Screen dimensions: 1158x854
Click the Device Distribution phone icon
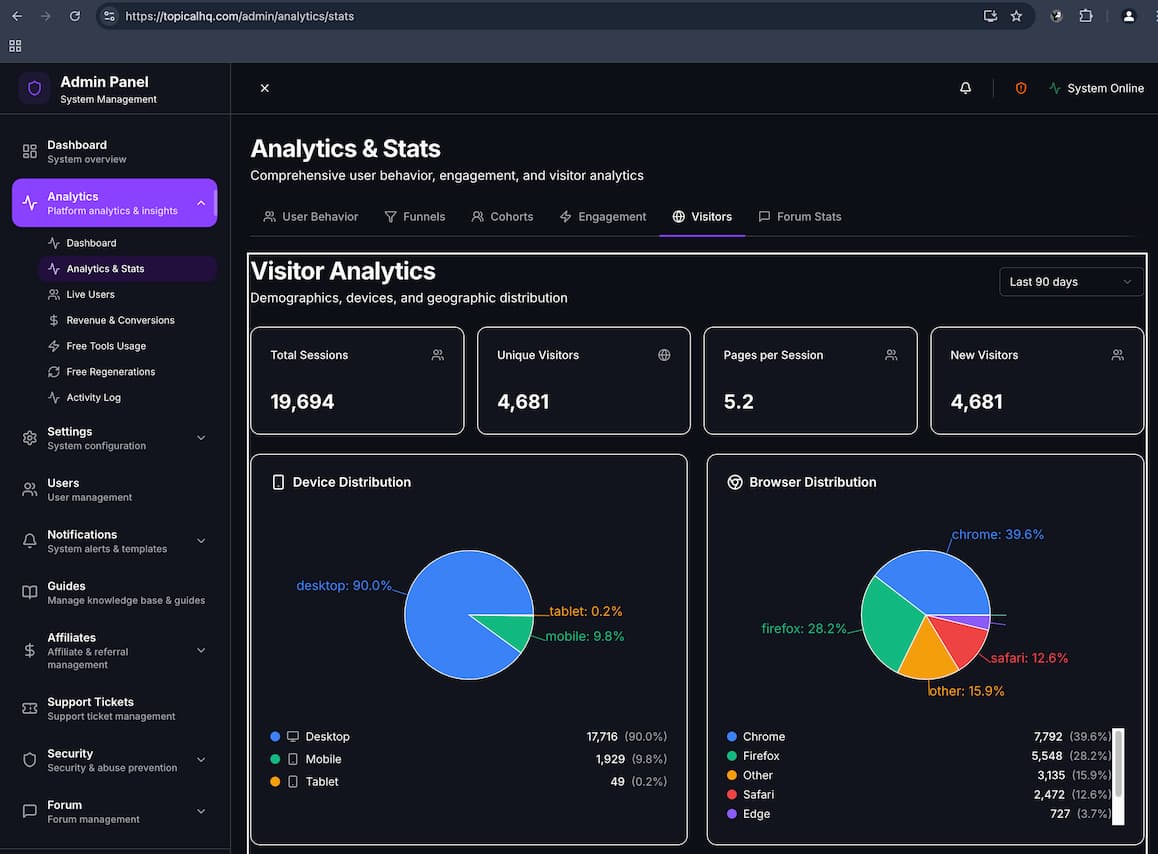[278, 482]
